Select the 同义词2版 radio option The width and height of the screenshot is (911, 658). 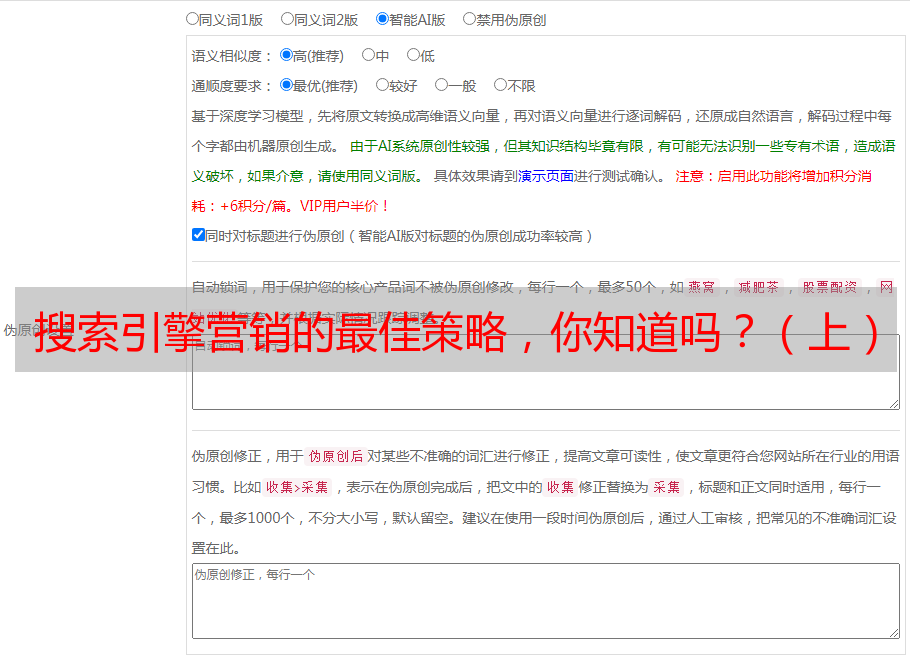point(287,19)
